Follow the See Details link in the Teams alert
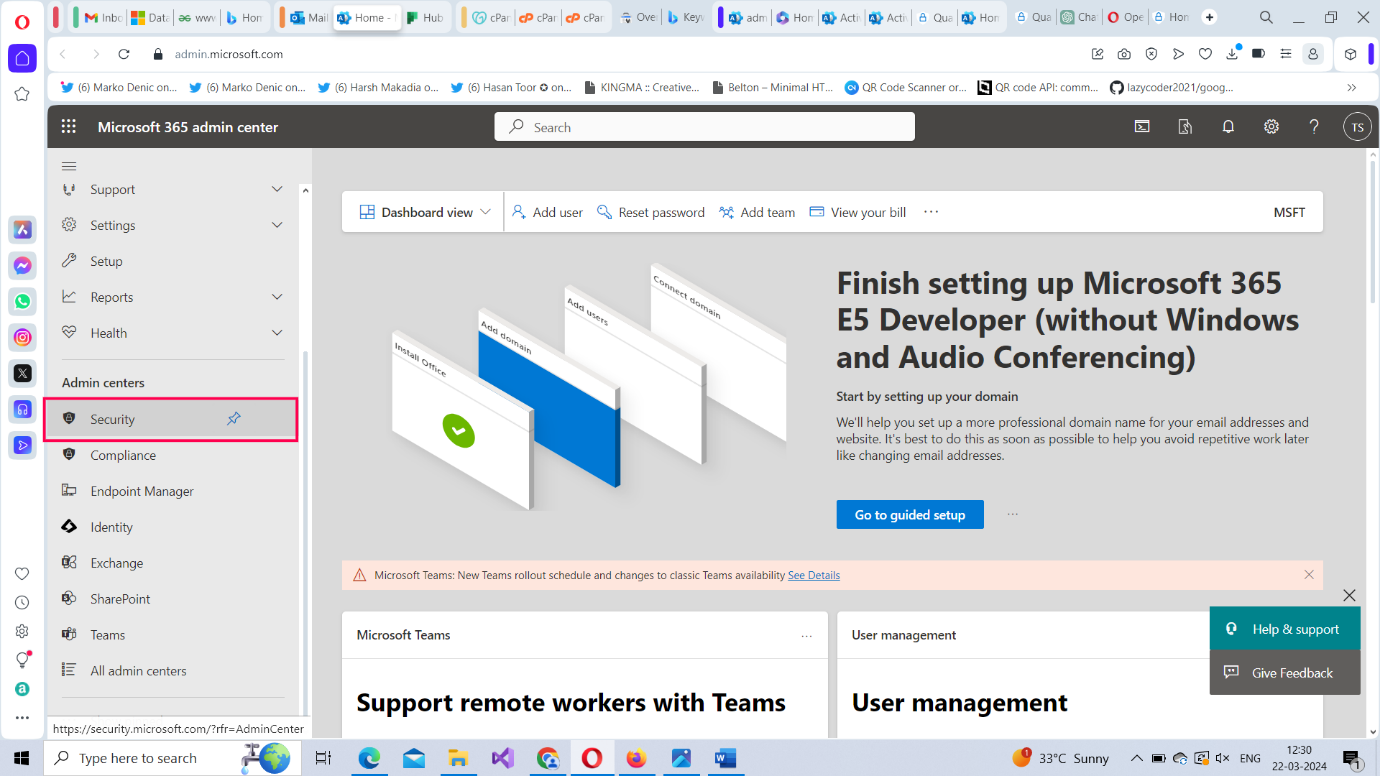The height and width of the screenshot is (776, 1380). pos(814,575)
